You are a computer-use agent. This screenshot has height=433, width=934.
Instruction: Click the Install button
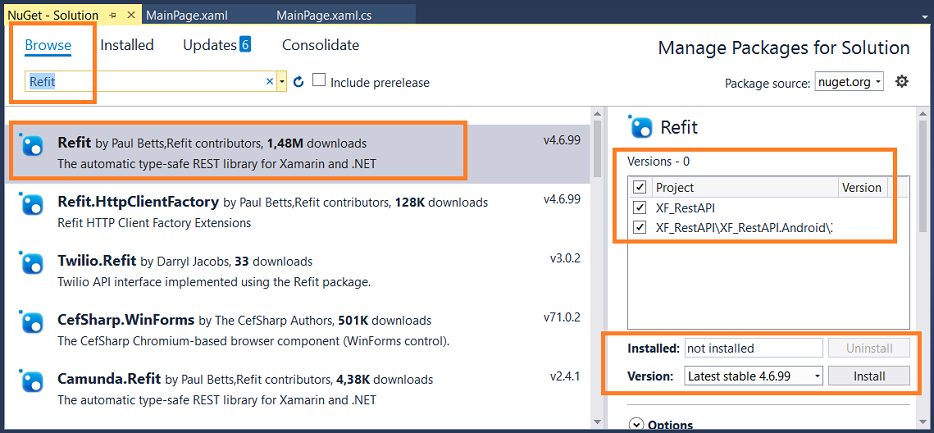pyautogui.click(x=869, y=376)
